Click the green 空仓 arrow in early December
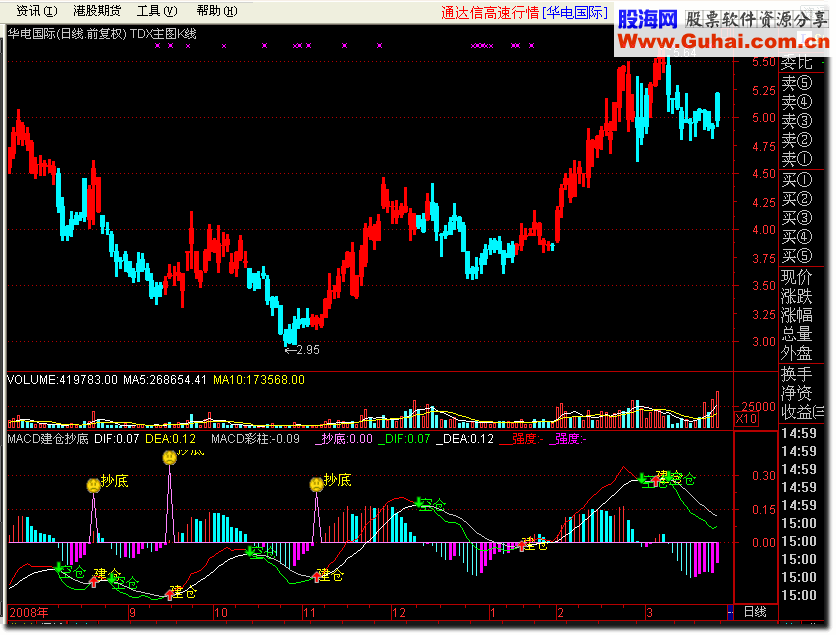This screenshot has width=836, height=635. 419,502
